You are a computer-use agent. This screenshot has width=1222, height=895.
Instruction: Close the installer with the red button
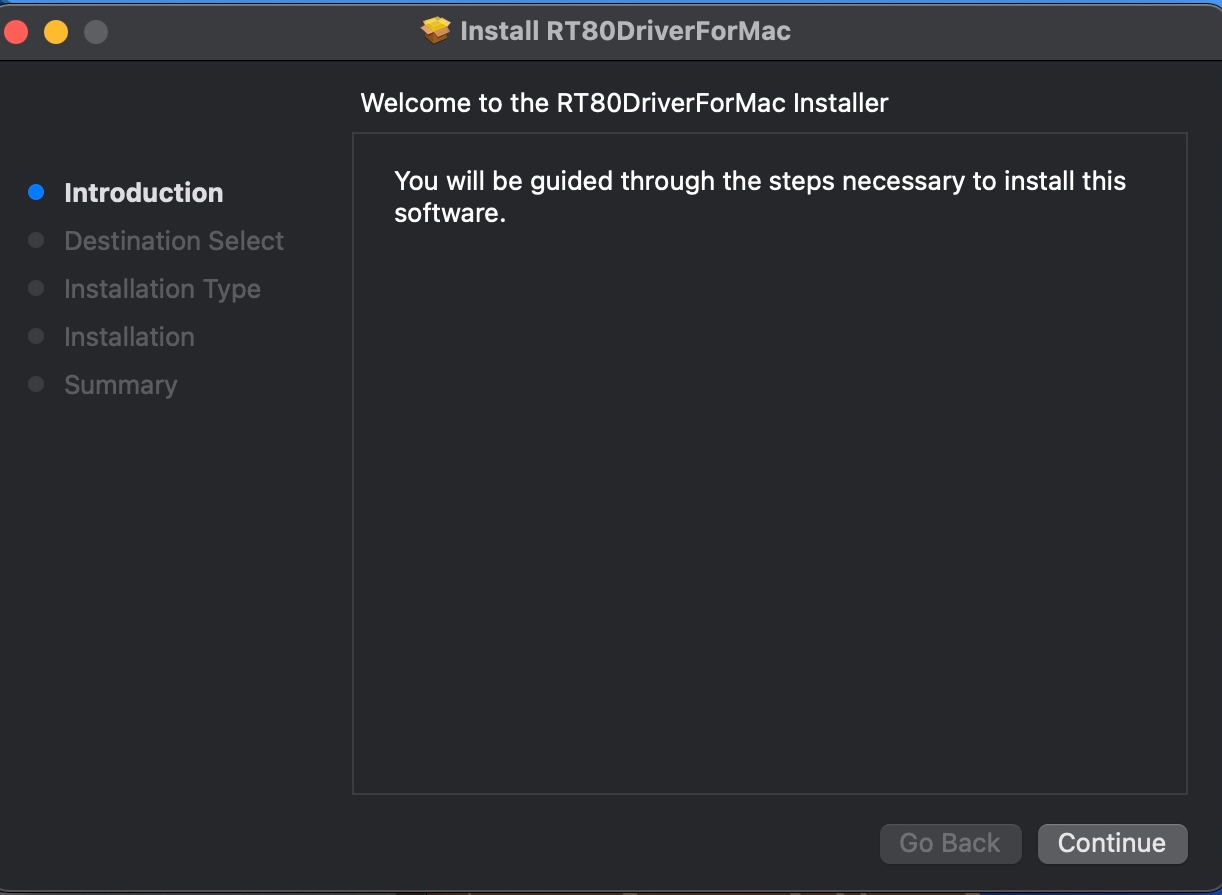[16, 32]
